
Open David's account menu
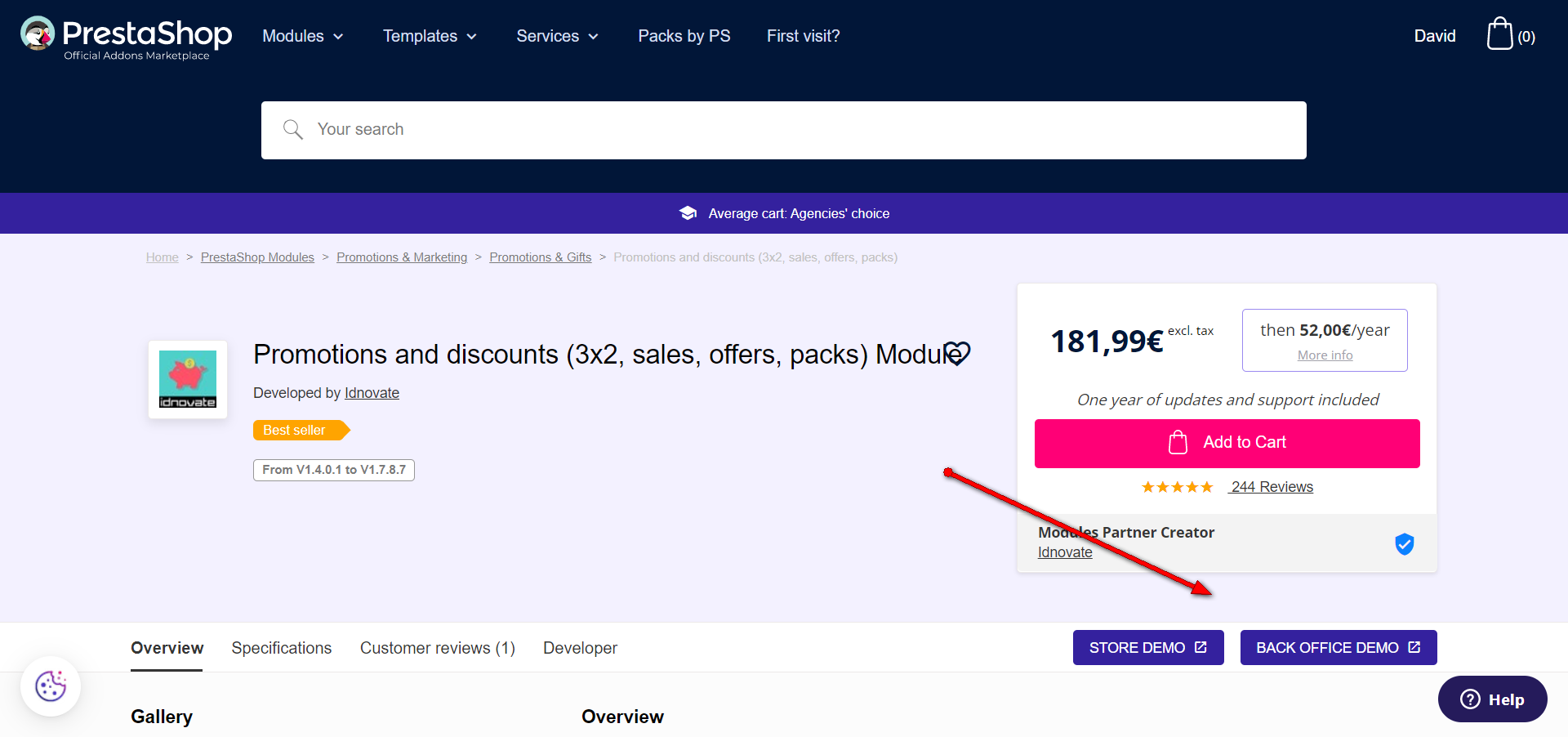point(1435,36)
